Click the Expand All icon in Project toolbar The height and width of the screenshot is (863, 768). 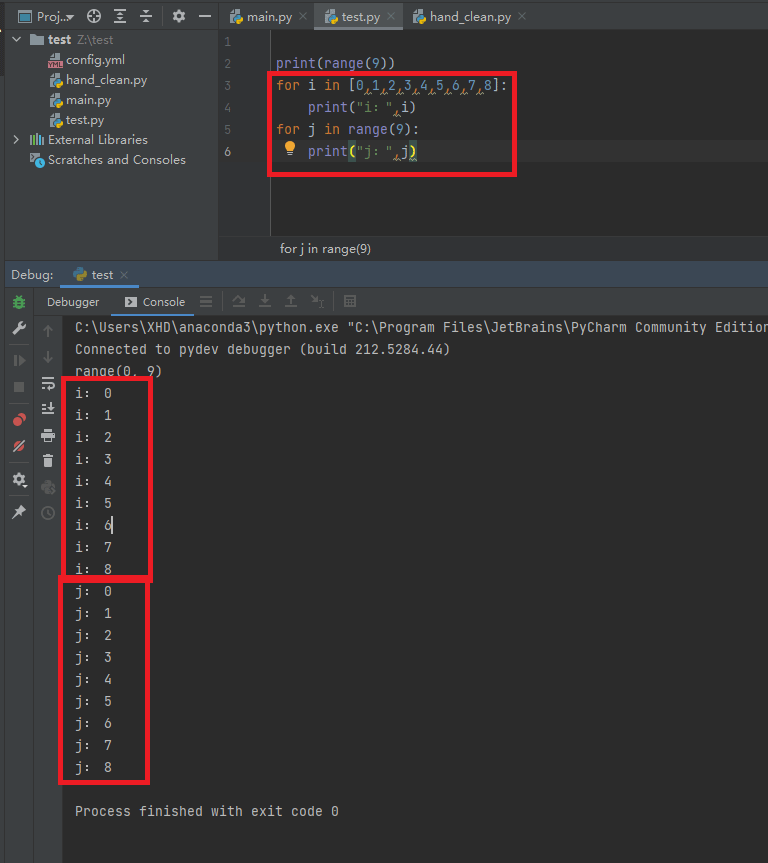[x=120, y=17]
